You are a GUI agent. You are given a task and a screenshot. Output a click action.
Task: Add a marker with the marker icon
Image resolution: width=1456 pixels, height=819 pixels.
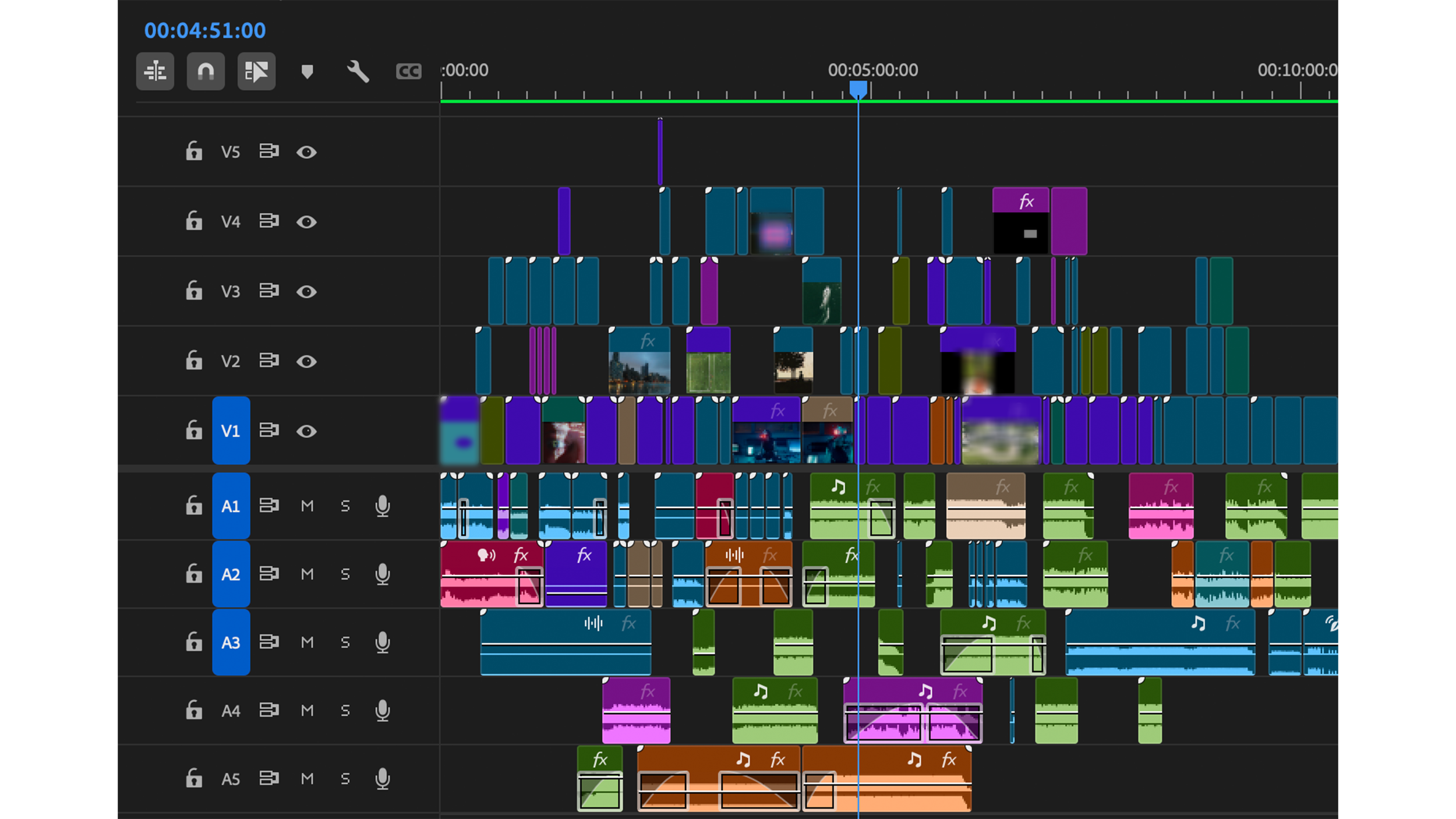tap(307, 72)
